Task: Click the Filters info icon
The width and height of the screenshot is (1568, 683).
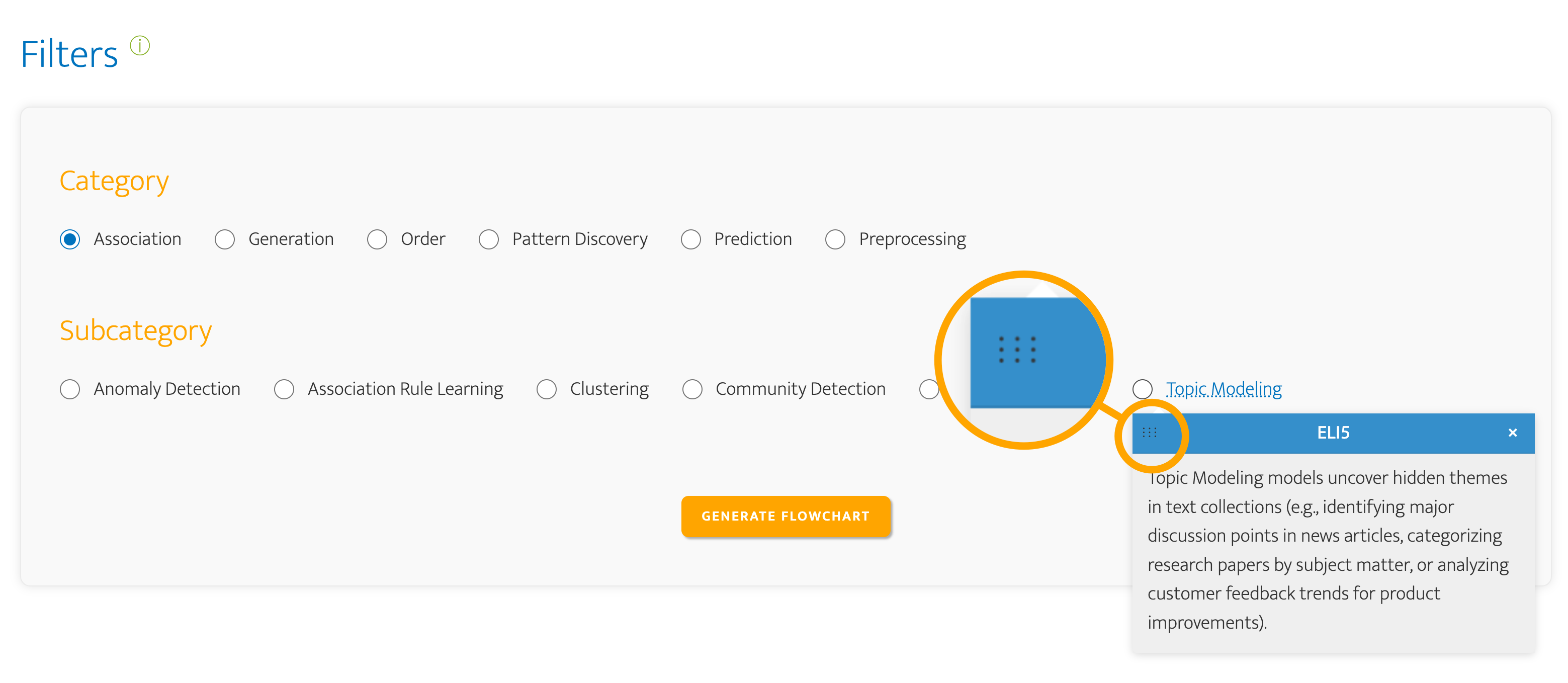Action: (140, 46)
